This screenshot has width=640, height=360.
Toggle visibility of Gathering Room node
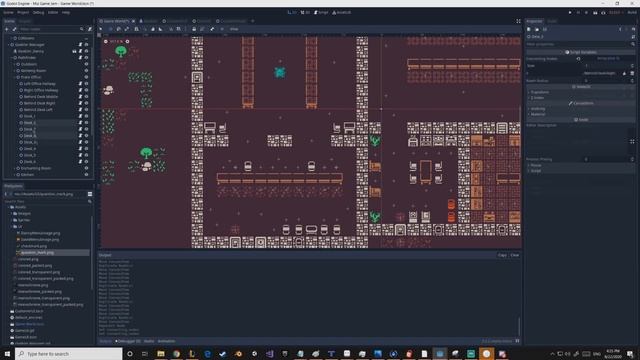pyautogui.click(x=86, y=71)
